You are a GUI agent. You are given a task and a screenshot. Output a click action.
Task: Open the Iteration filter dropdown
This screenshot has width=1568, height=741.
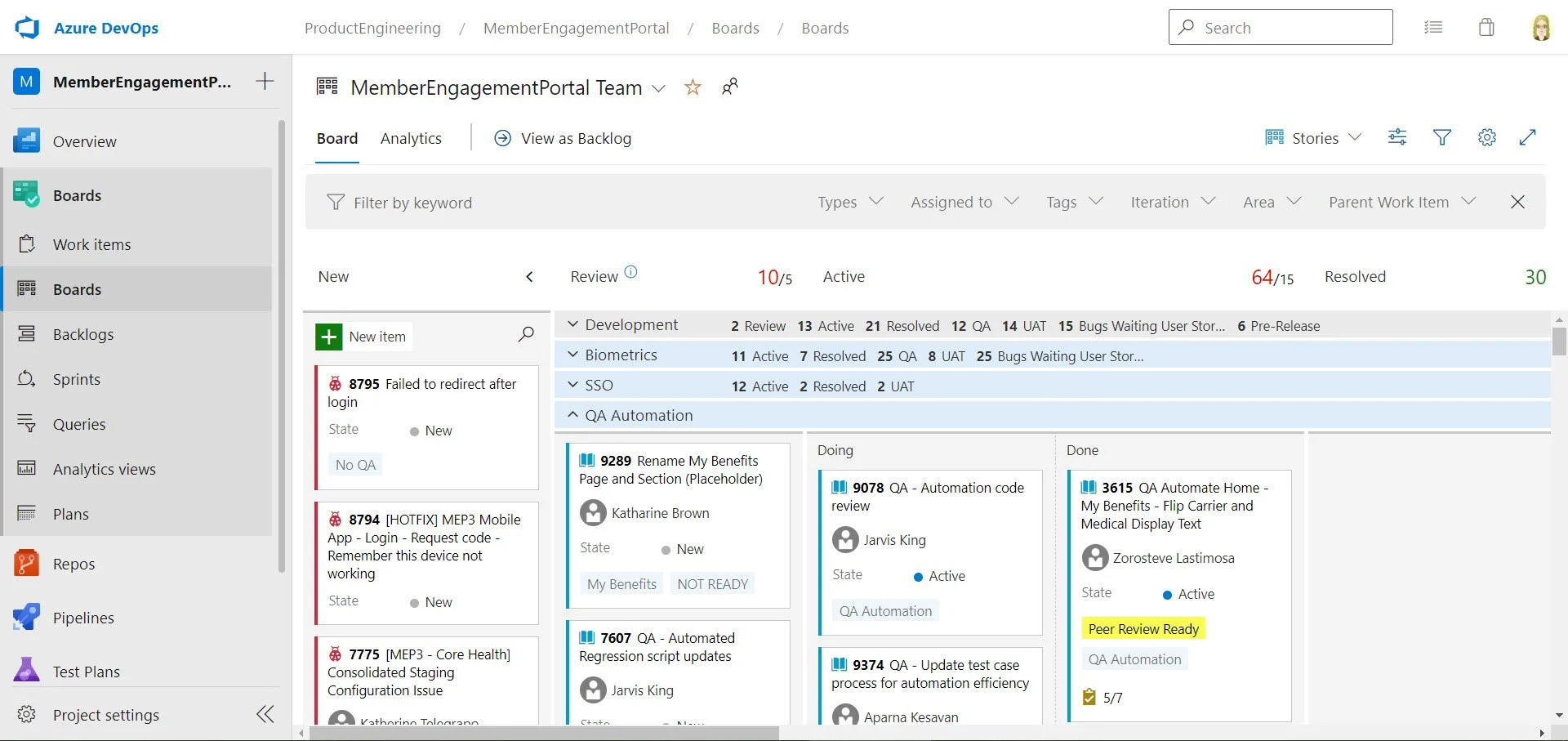[x=1173, y=202]
